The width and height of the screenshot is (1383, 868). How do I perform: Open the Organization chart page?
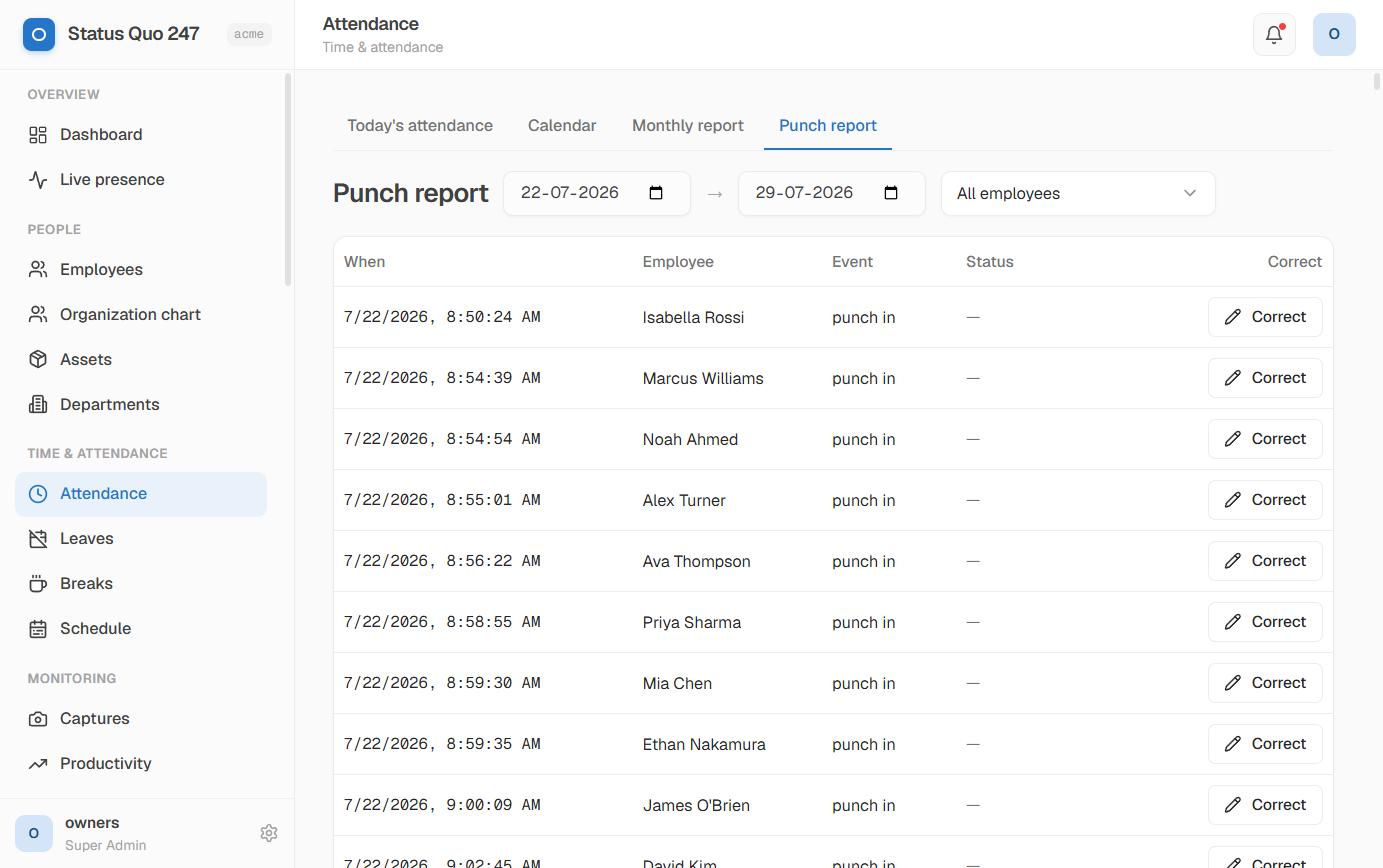pyautogui.click(x=141, y=314)
